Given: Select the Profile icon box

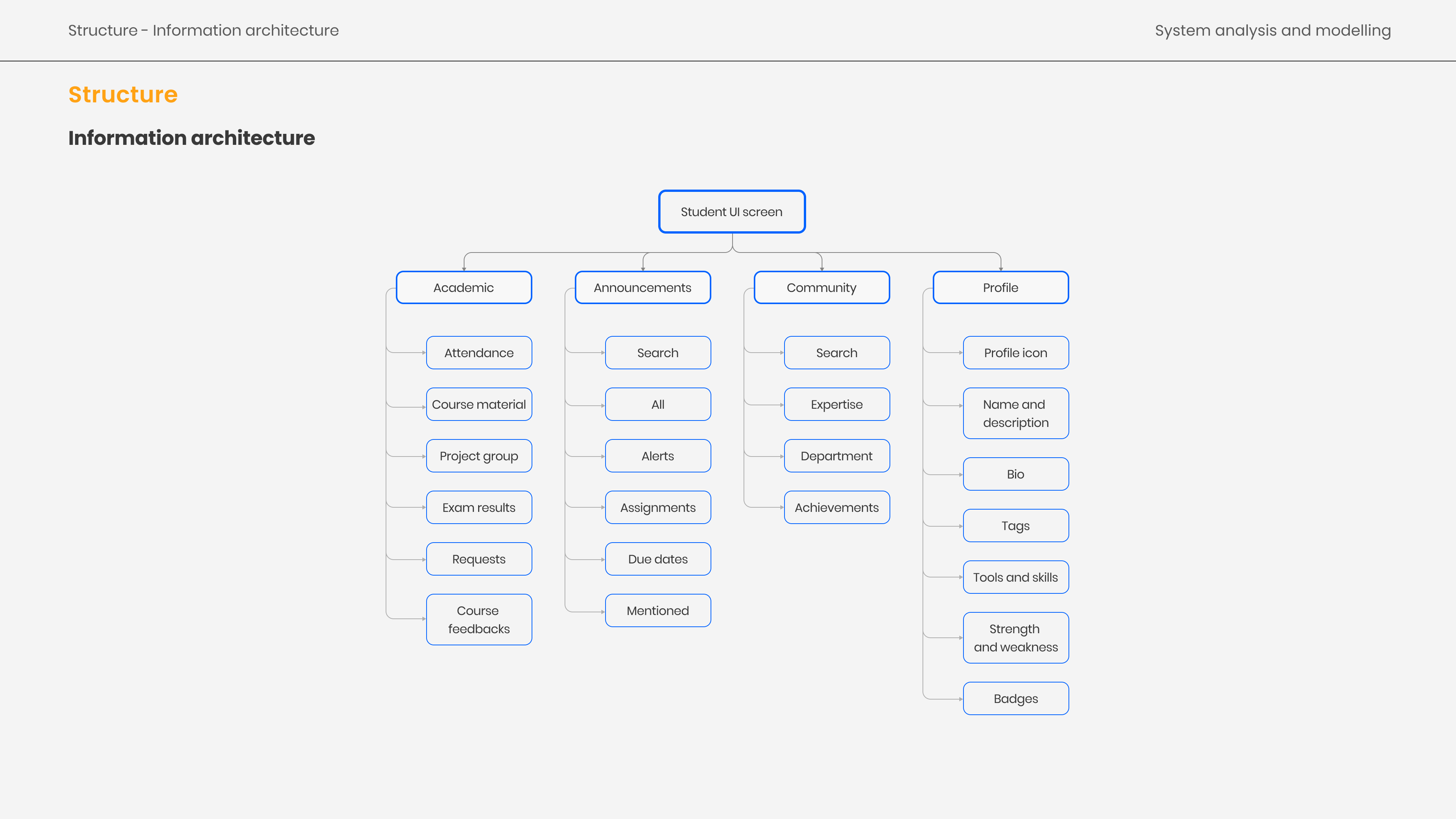Looking at the screenshot, I should point(1015,353).
